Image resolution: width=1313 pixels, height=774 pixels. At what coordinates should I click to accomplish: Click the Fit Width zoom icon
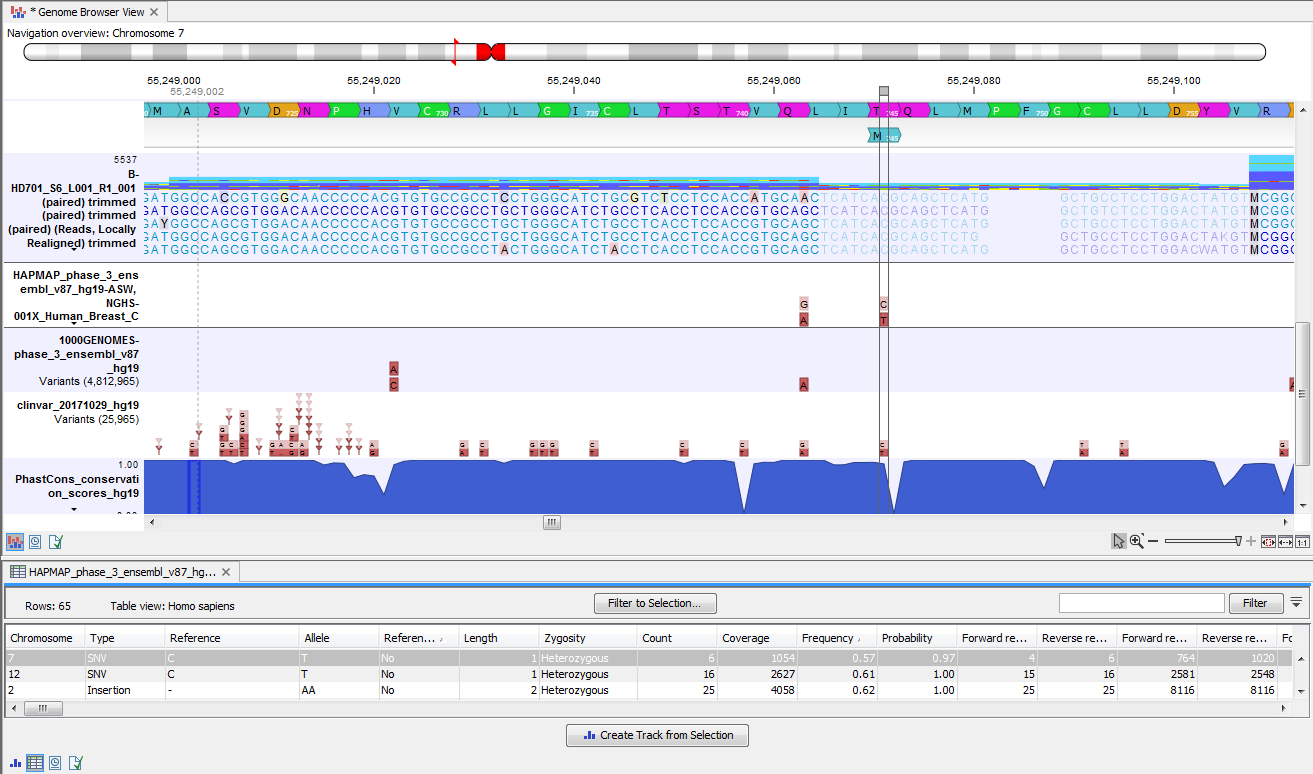click(x=1284, y=540)
